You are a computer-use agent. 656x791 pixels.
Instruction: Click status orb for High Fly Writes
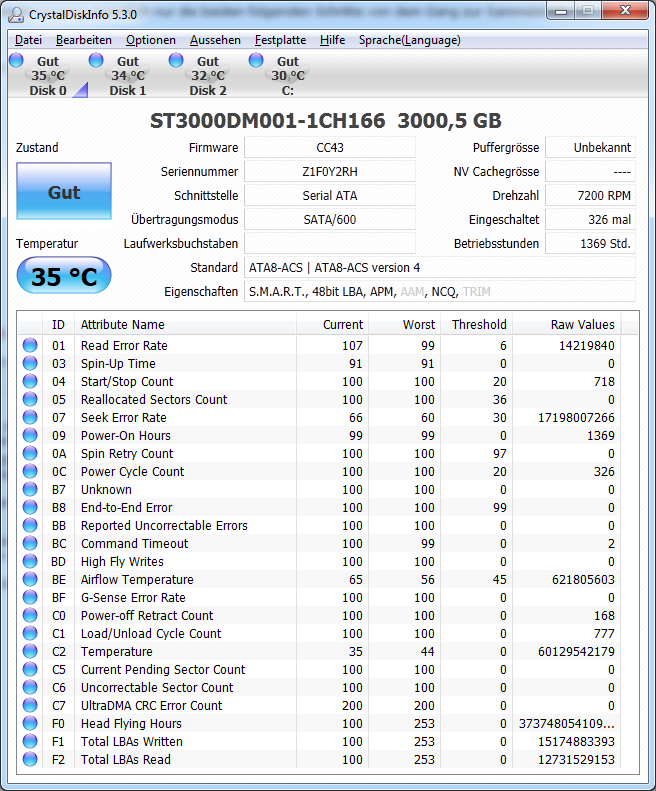point(30,561)
